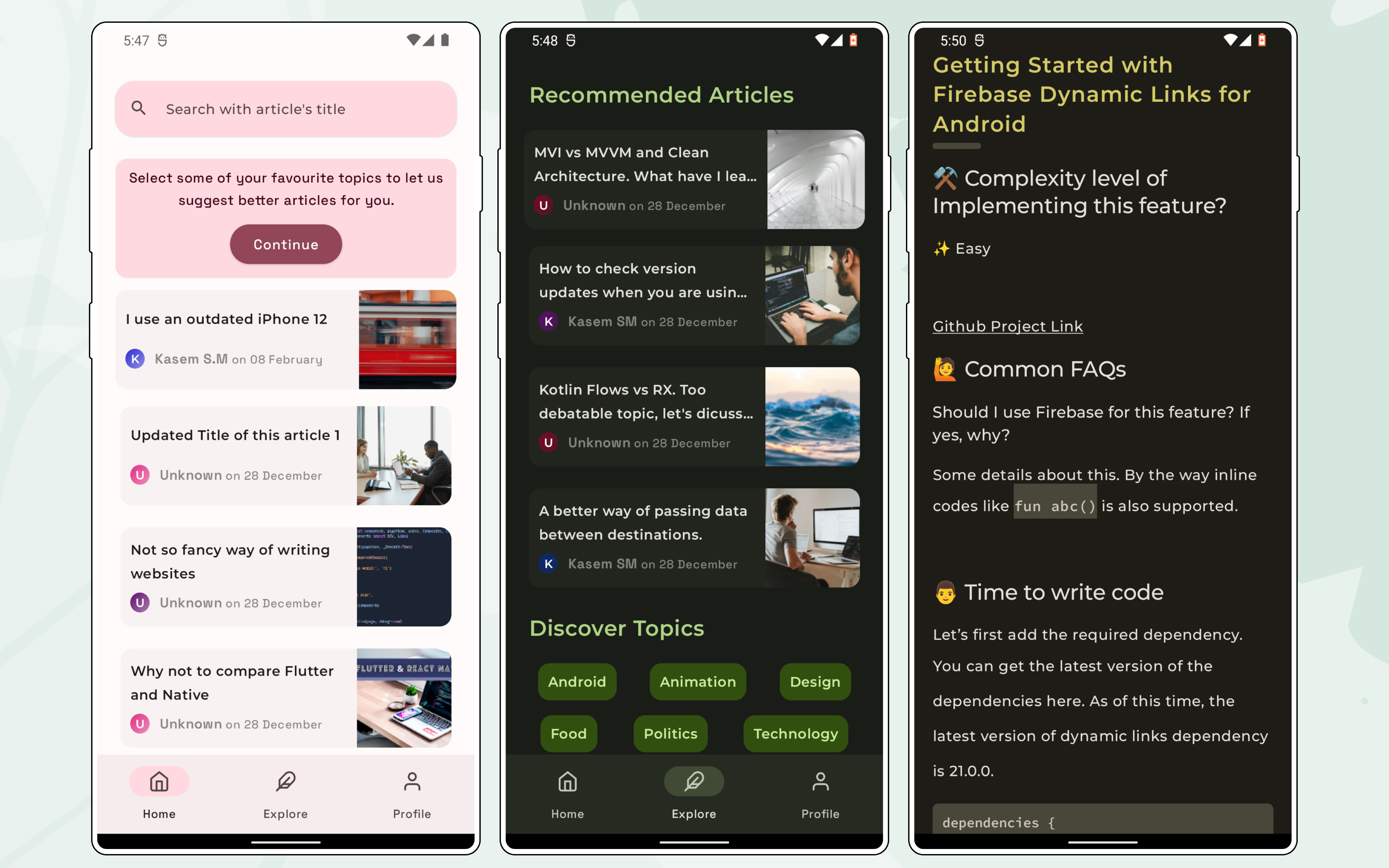The image size is (1389, 868).
Task: Open the Explore tab on left screen
Action: click(285, 793)
